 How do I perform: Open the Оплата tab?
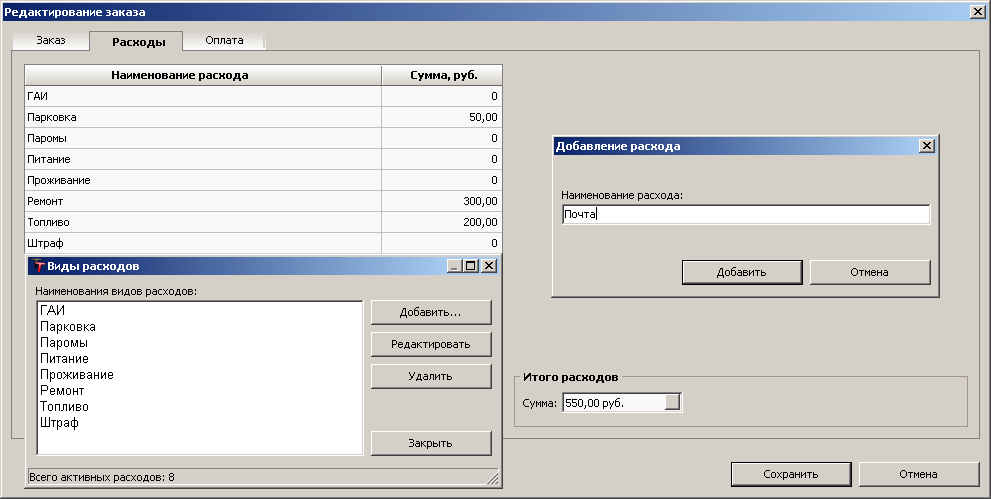(x=224, y=40)
